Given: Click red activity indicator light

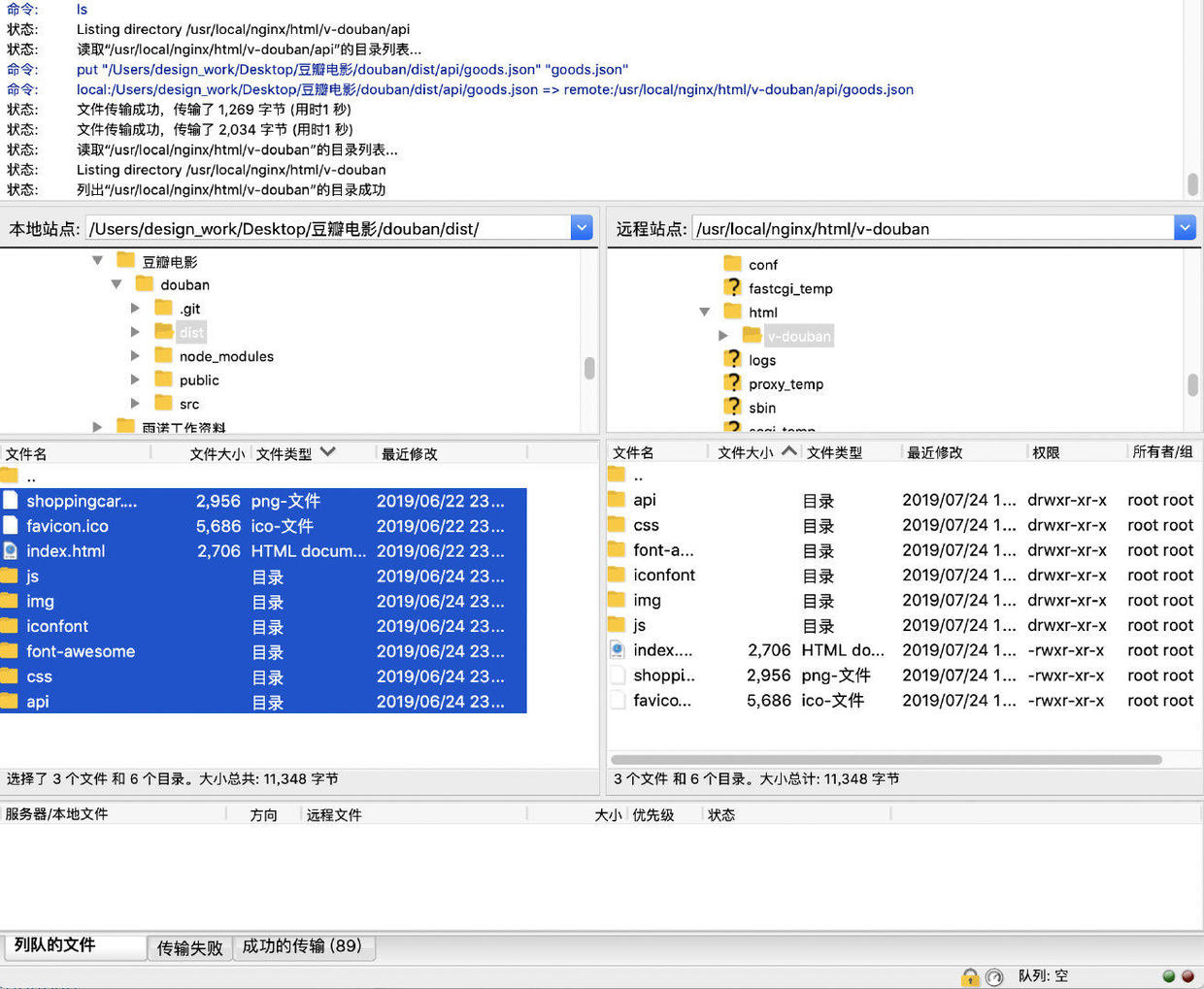Looking at the screenshot, I should pos(1187,976).
